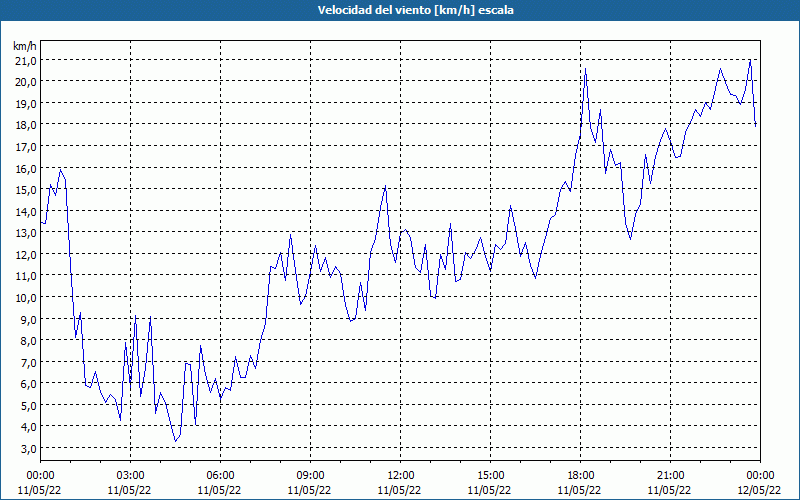
Task: Click the '13,0' y-axis value
Action: pos(26,233)
